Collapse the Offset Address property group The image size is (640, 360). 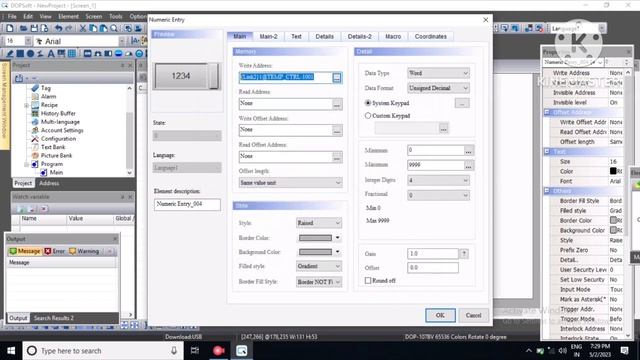547,112
